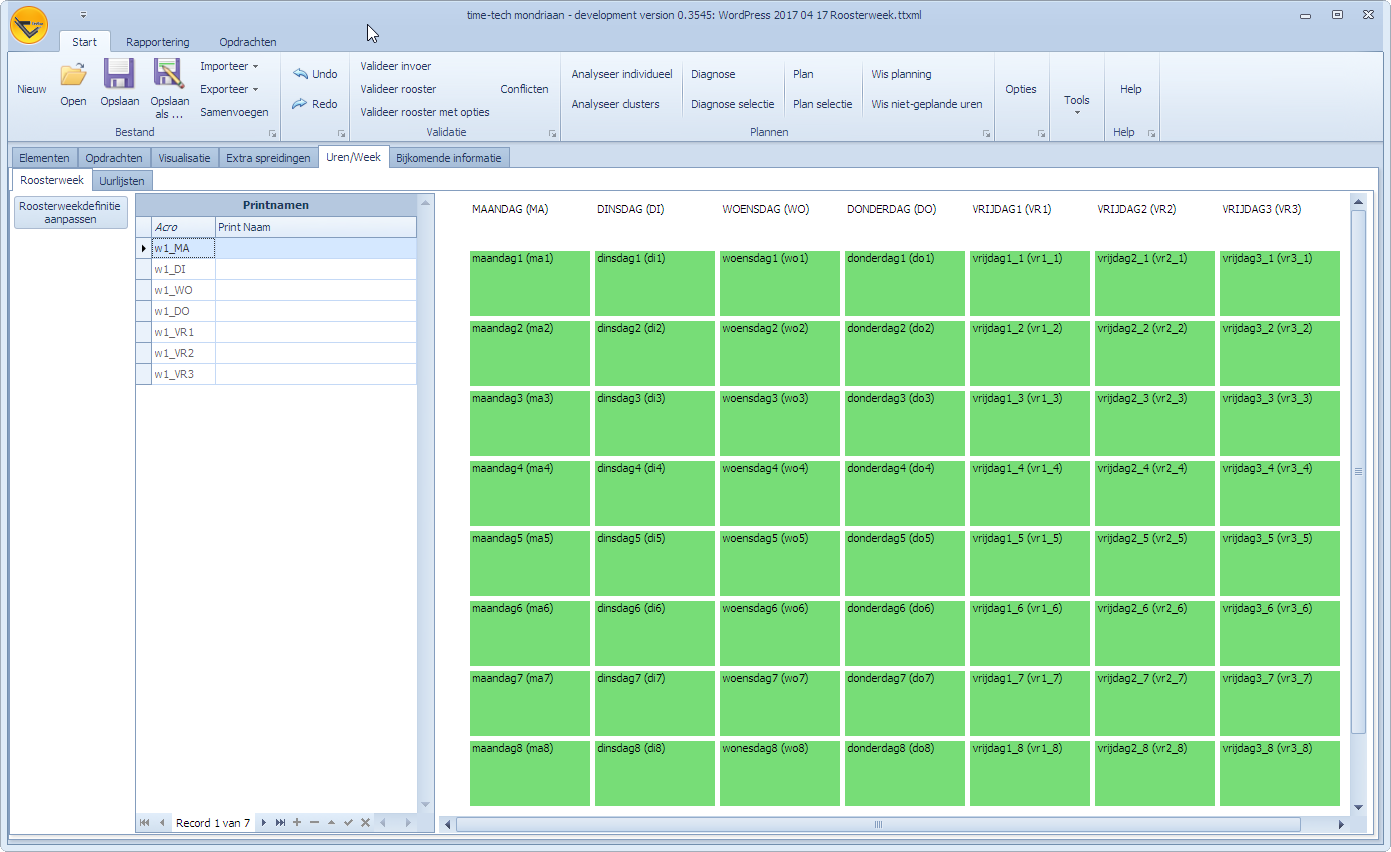Click the Nieuw button
Screen dimensions: 1391x852
[x=32, y=89]
